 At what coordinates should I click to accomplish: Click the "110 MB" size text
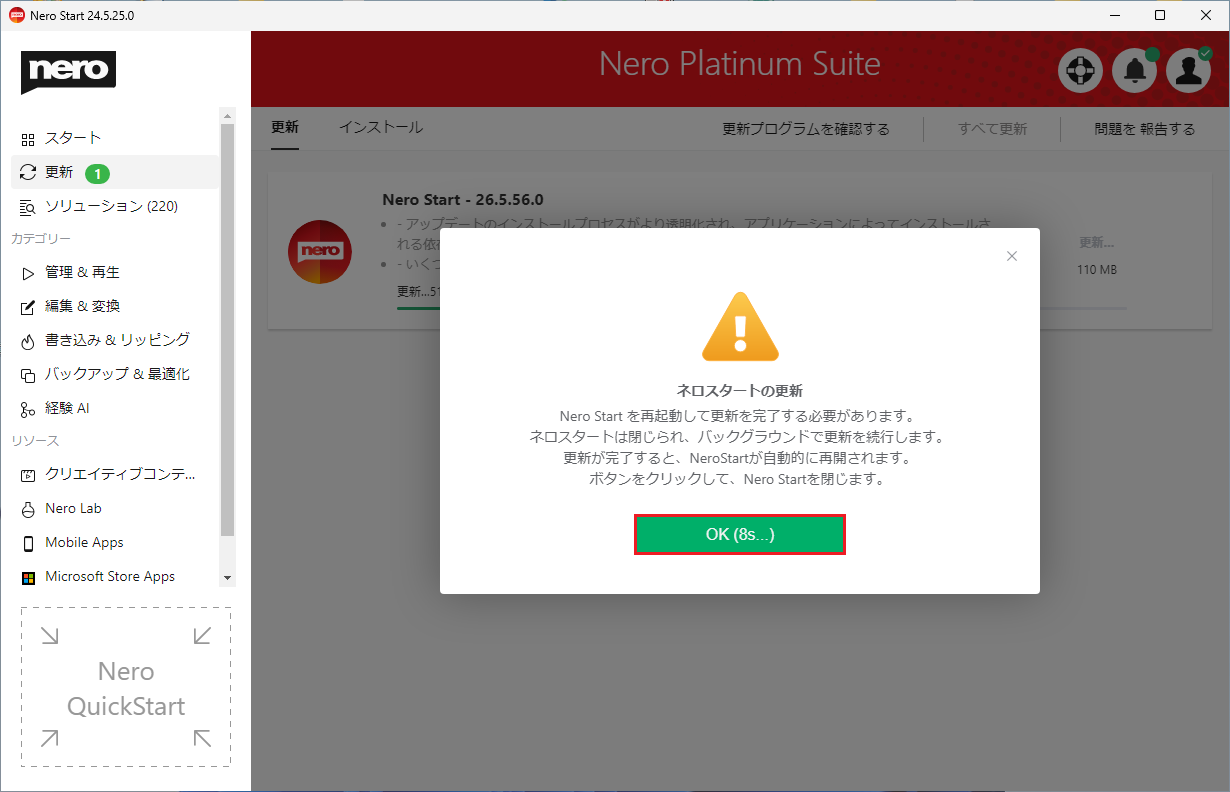pyautogui.click(x=1097, y=270)
